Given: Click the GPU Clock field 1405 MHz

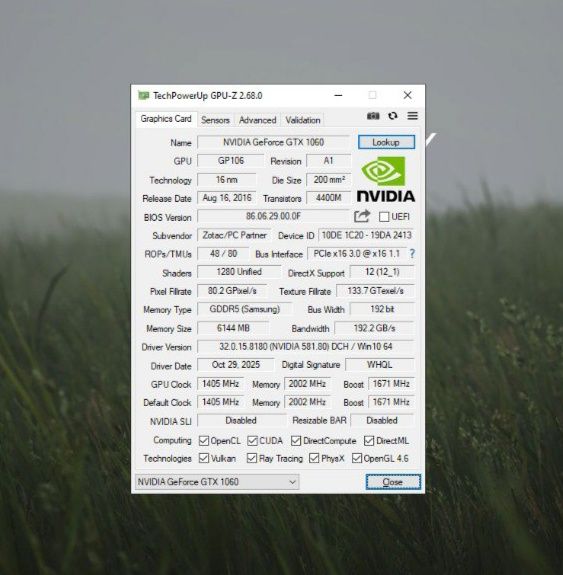Looking at the screenshot, I should [x=221, y=384].
